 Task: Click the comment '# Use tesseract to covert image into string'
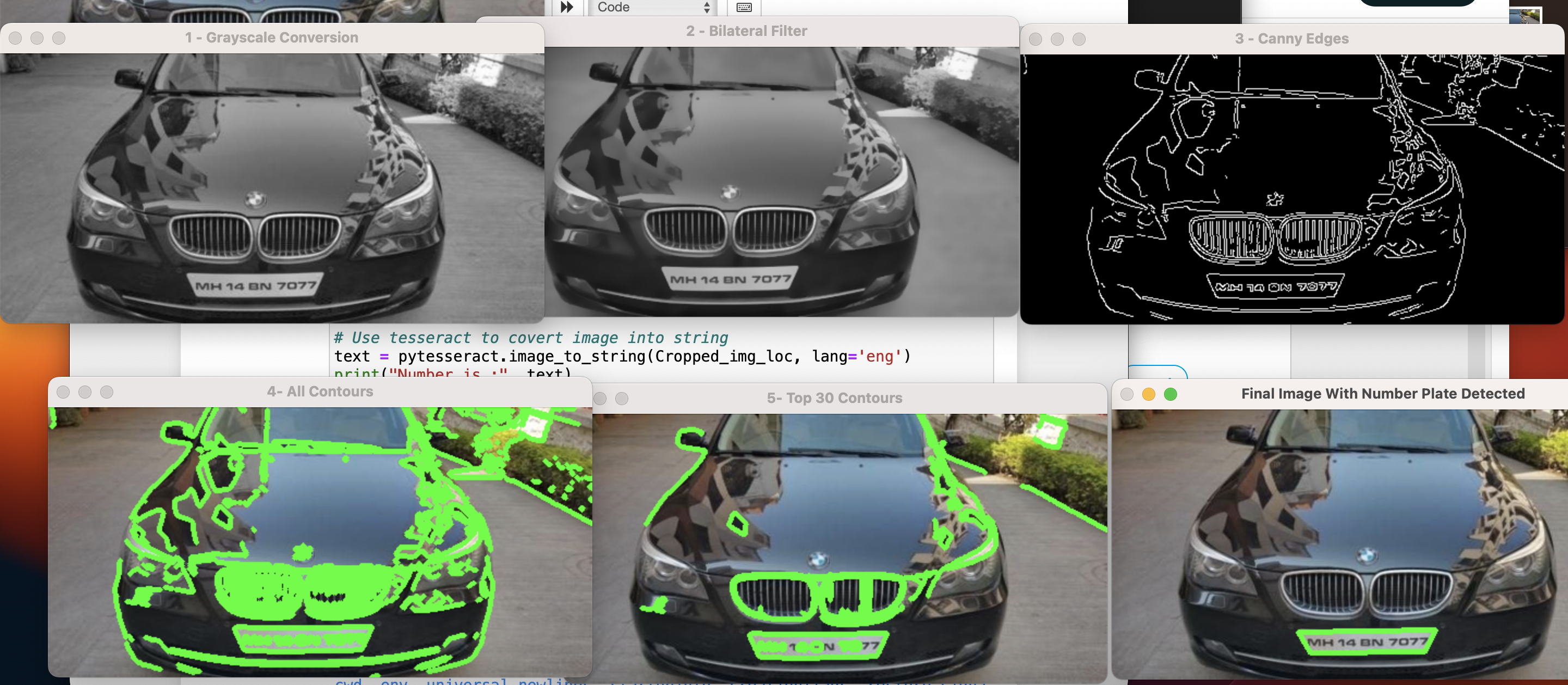531,338
